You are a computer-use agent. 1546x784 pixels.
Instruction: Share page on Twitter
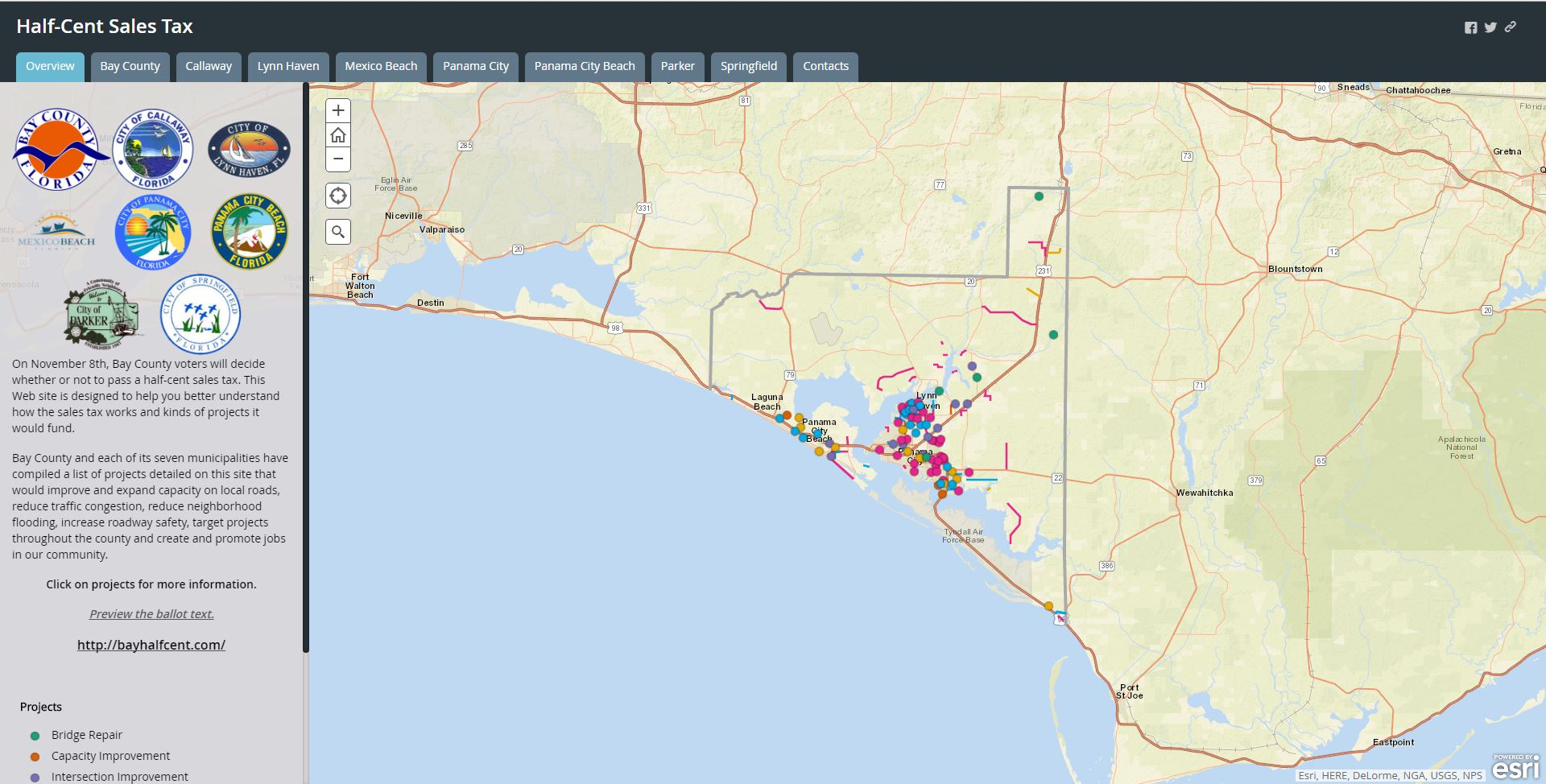[x=1490, y=27]
